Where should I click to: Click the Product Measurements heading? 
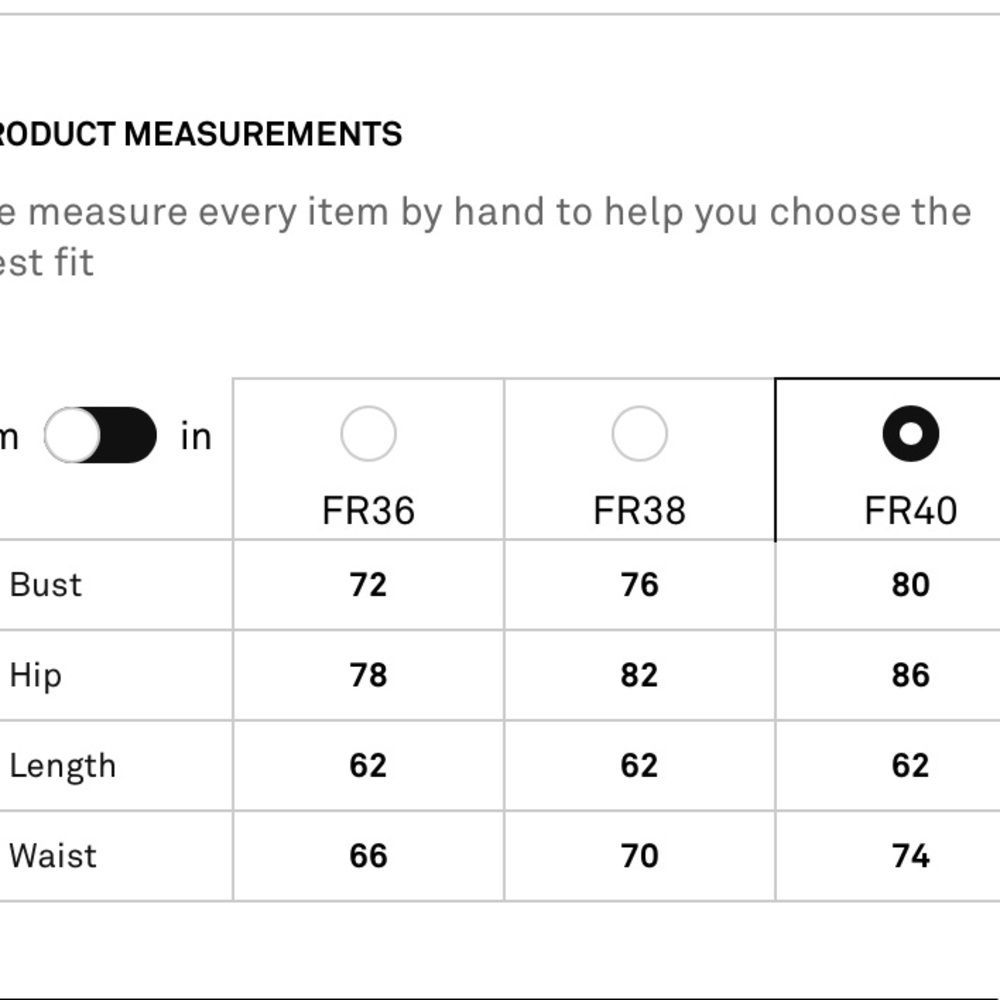(200, 134)
